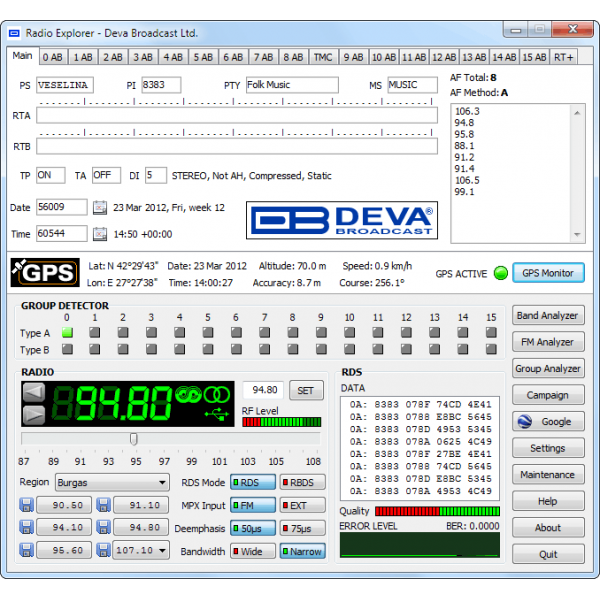Click the Type A group 0 green indicator
The image size is (600, 600).
coord(67,332)
